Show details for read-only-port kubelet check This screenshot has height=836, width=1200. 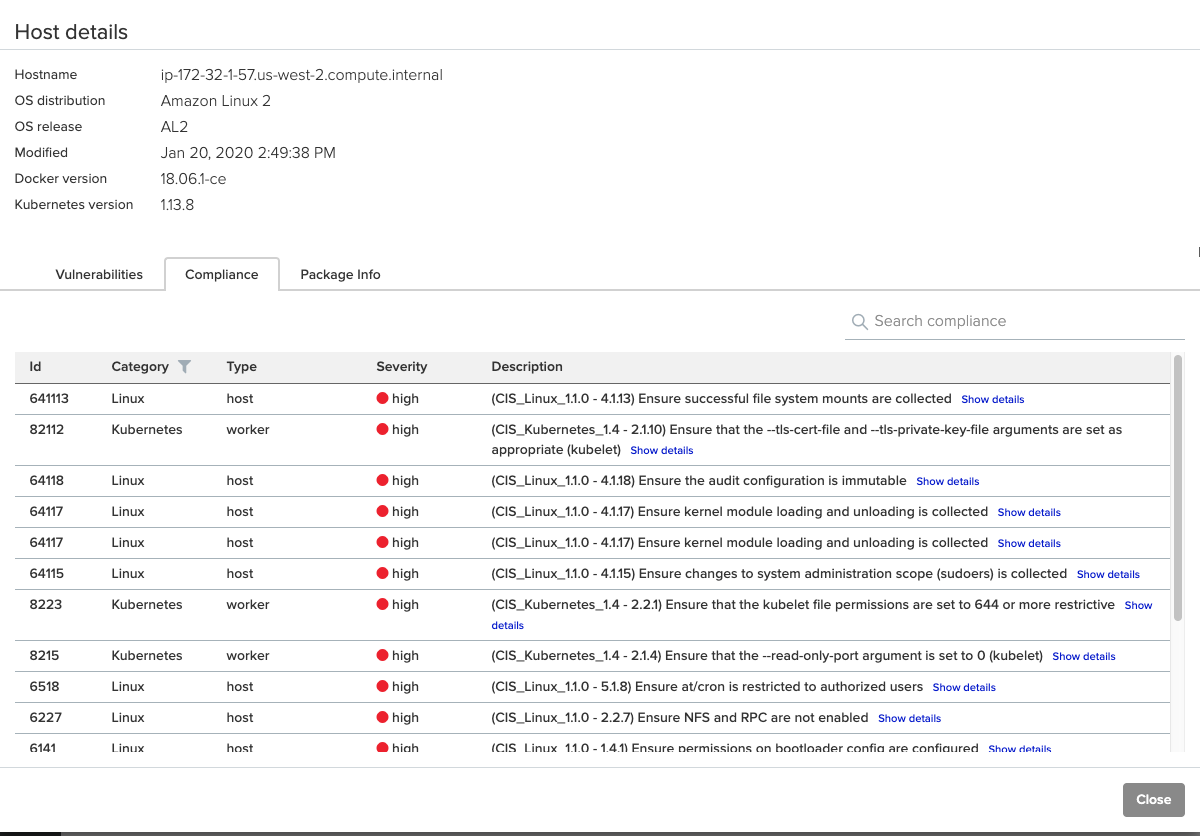(x=1083, y=657)
